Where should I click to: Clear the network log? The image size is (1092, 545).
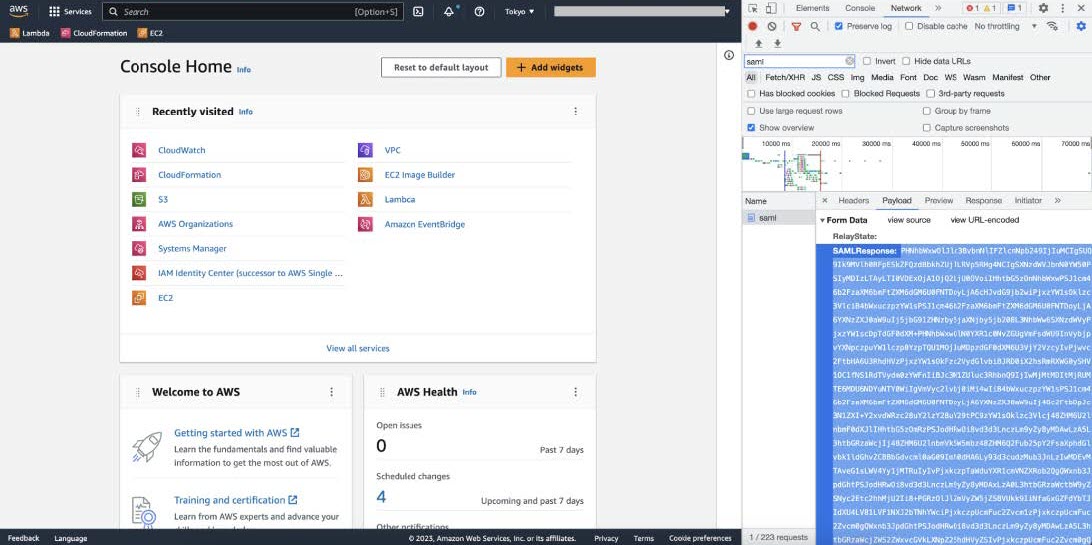pos(772,26)
